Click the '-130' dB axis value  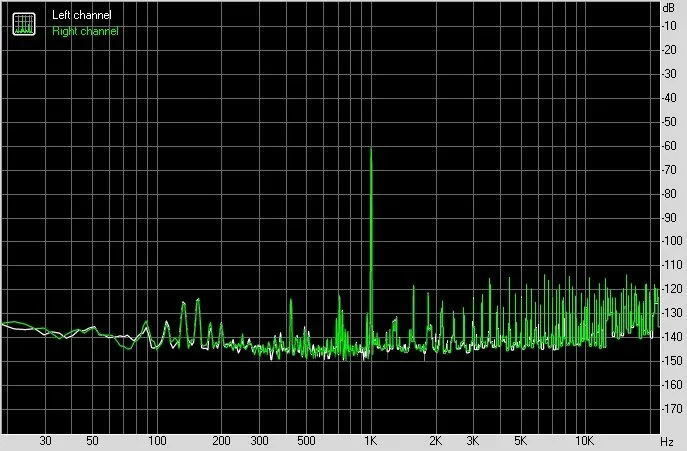click(672, 313)
